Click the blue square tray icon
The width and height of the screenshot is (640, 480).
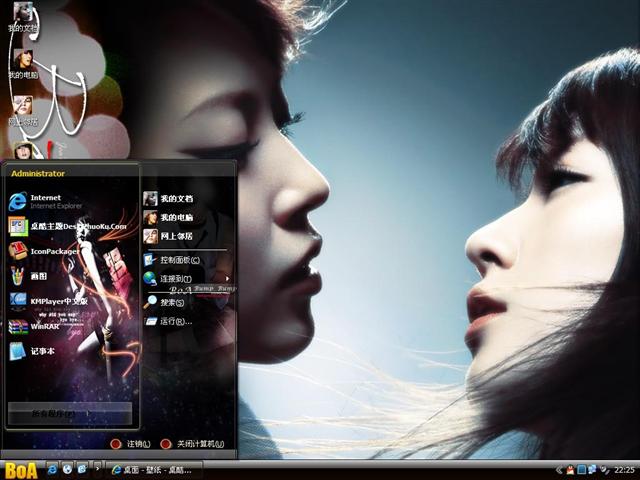pos(582,470)
